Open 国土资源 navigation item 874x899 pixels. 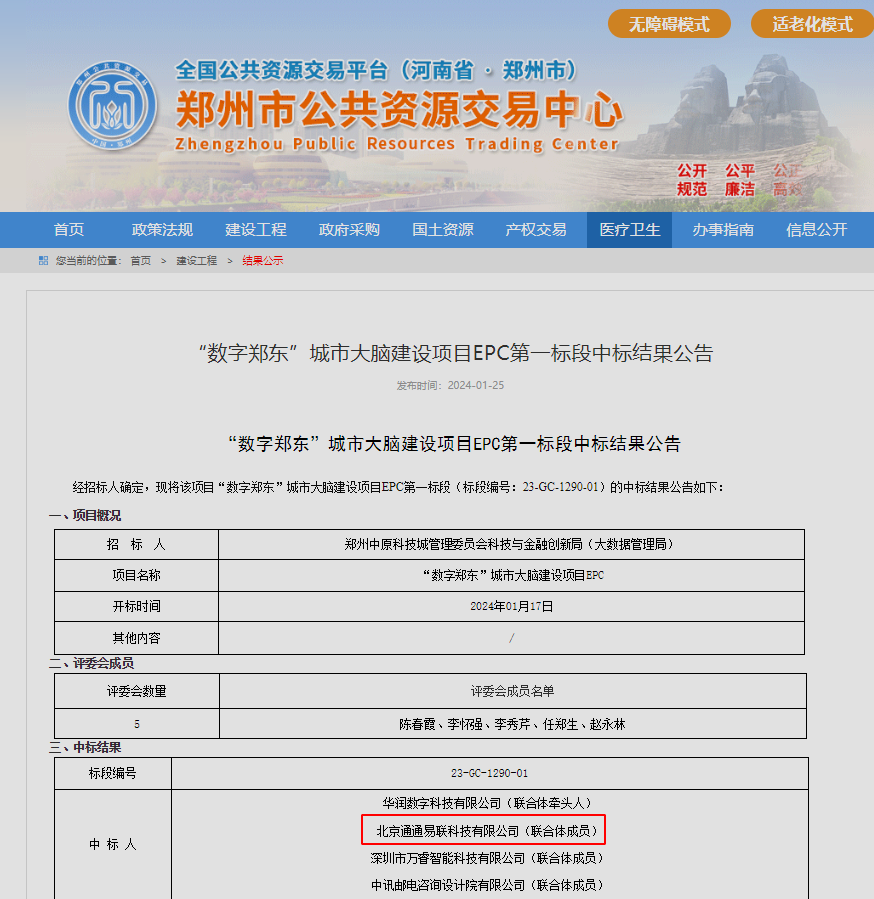point(442,230)
